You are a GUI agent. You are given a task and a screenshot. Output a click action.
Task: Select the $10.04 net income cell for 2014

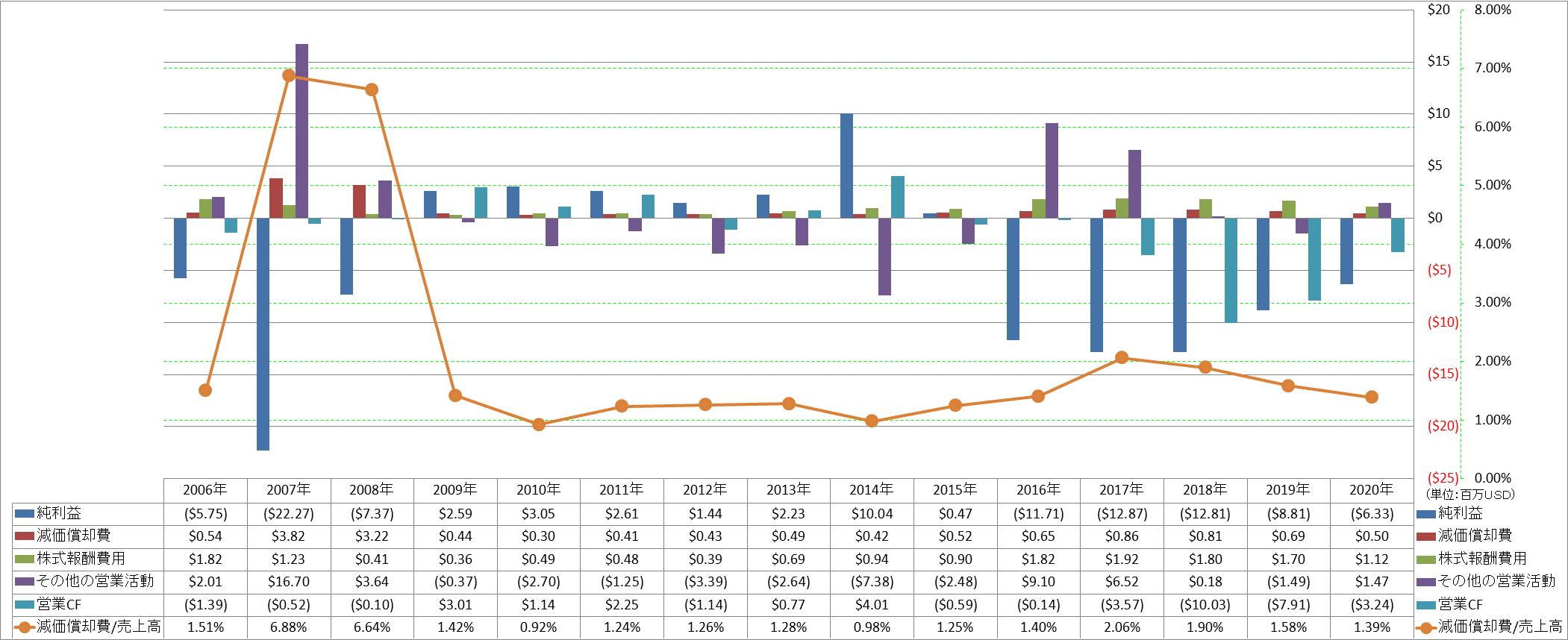click(x=872, y=514)
